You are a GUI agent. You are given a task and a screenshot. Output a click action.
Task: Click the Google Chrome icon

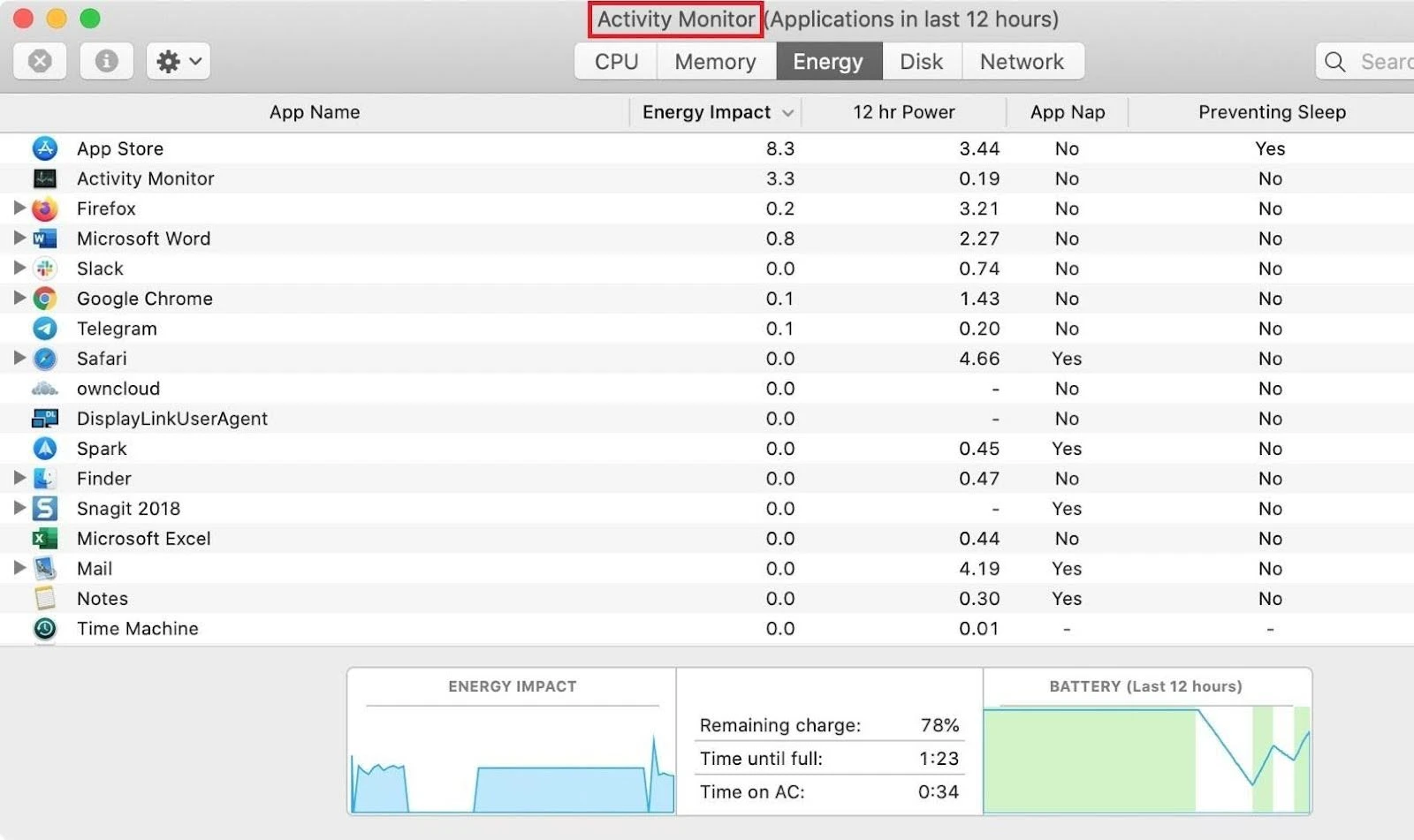(44, 299)
